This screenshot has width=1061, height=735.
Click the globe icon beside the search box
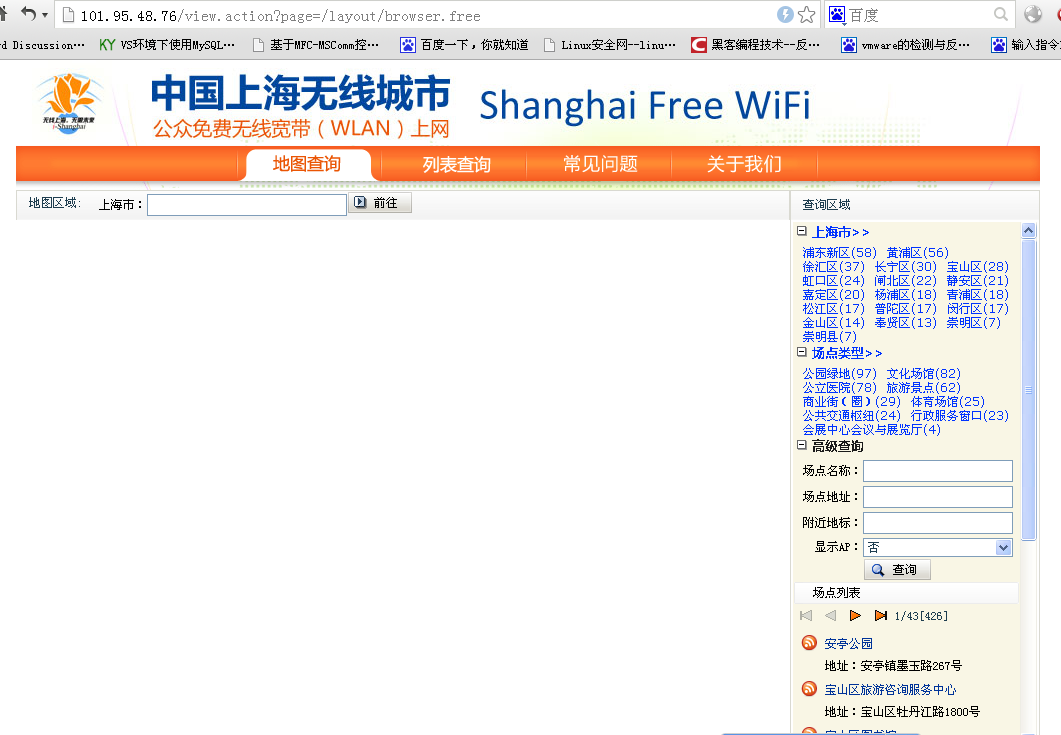coord(1033,14)
